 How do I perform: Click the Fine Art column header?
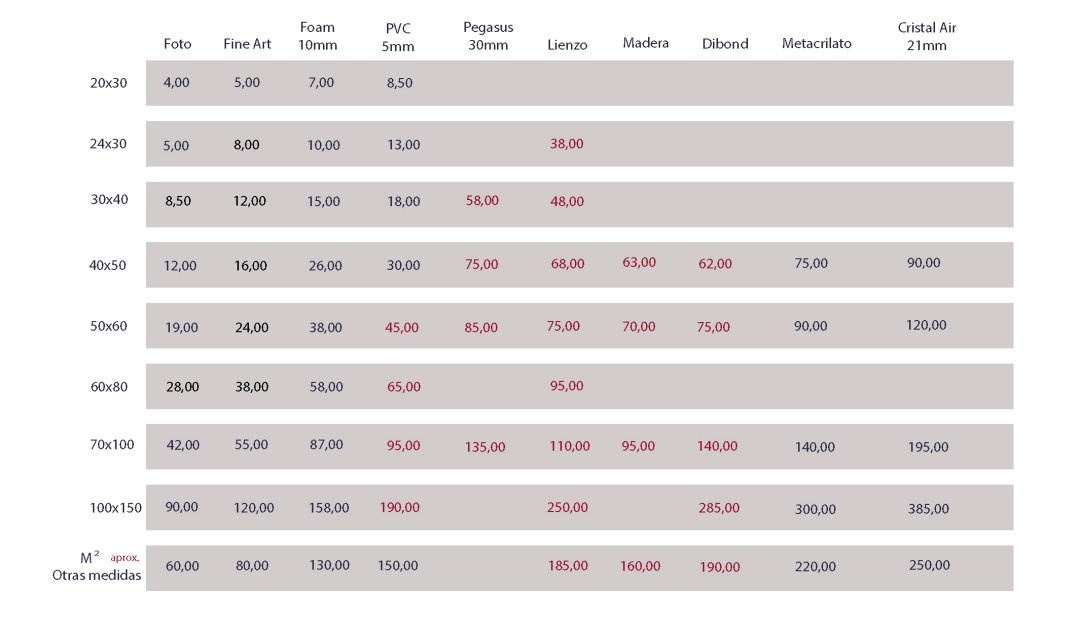pyautogui.click(x=247, y=44)
